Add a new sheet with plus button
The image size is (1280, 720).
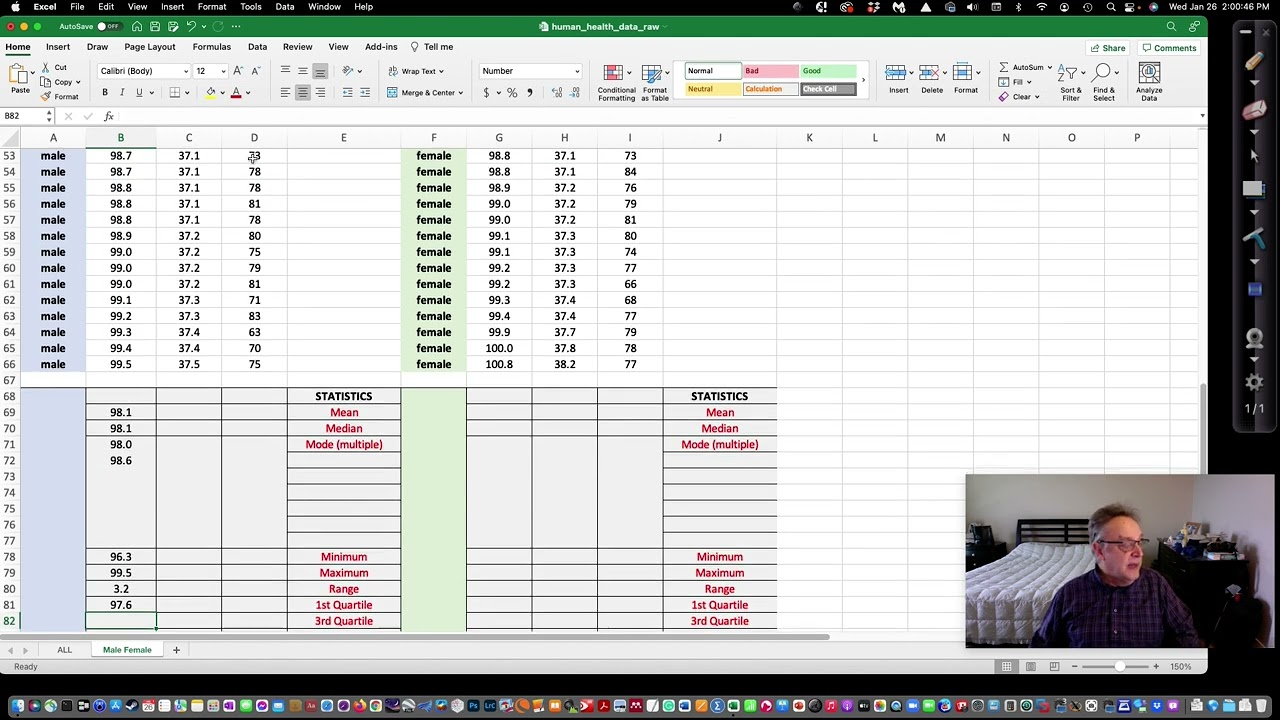tap(176, 650)
